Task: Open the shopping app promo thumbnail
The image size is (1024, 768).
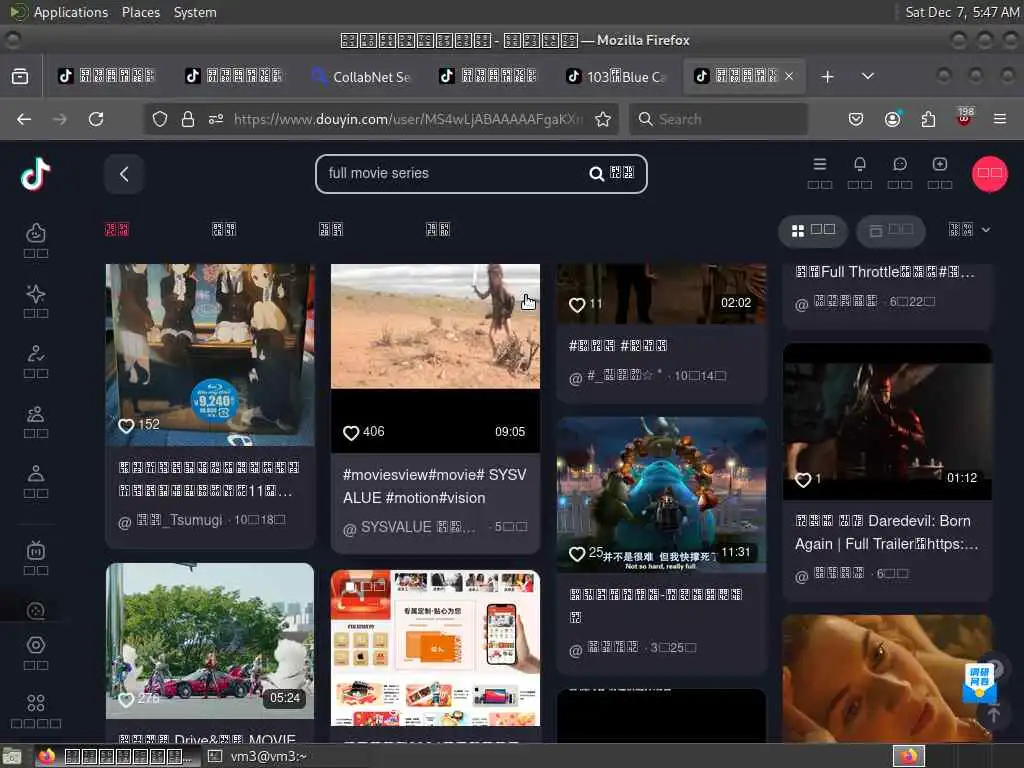Action: (435, 648)
